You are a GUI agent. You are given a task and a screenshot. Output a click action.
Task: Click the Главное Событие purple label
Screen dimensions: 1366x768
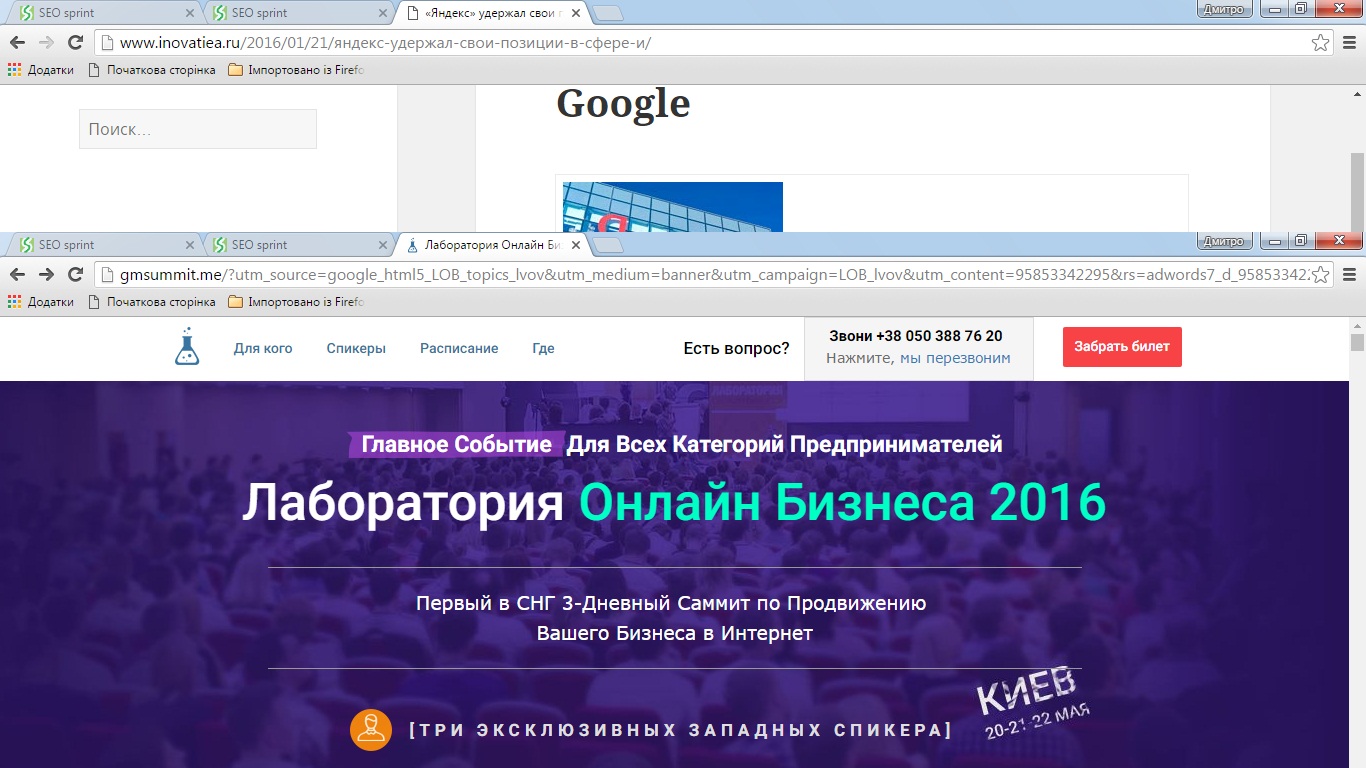(x=455, y=444)
